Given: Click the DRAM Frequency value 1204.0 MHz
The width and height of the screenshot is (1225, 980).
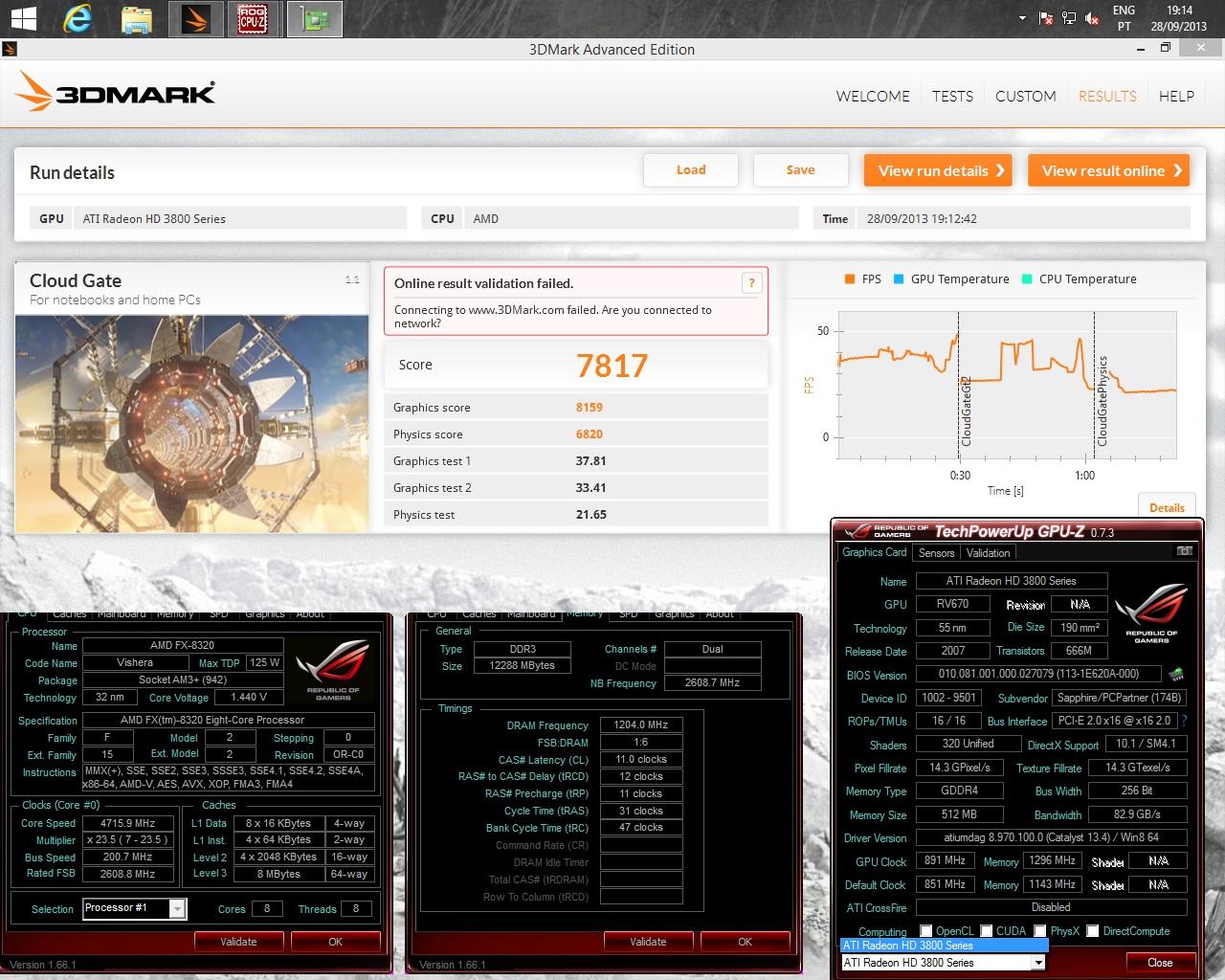Looking at the screenshot, I should coord(641,725).
